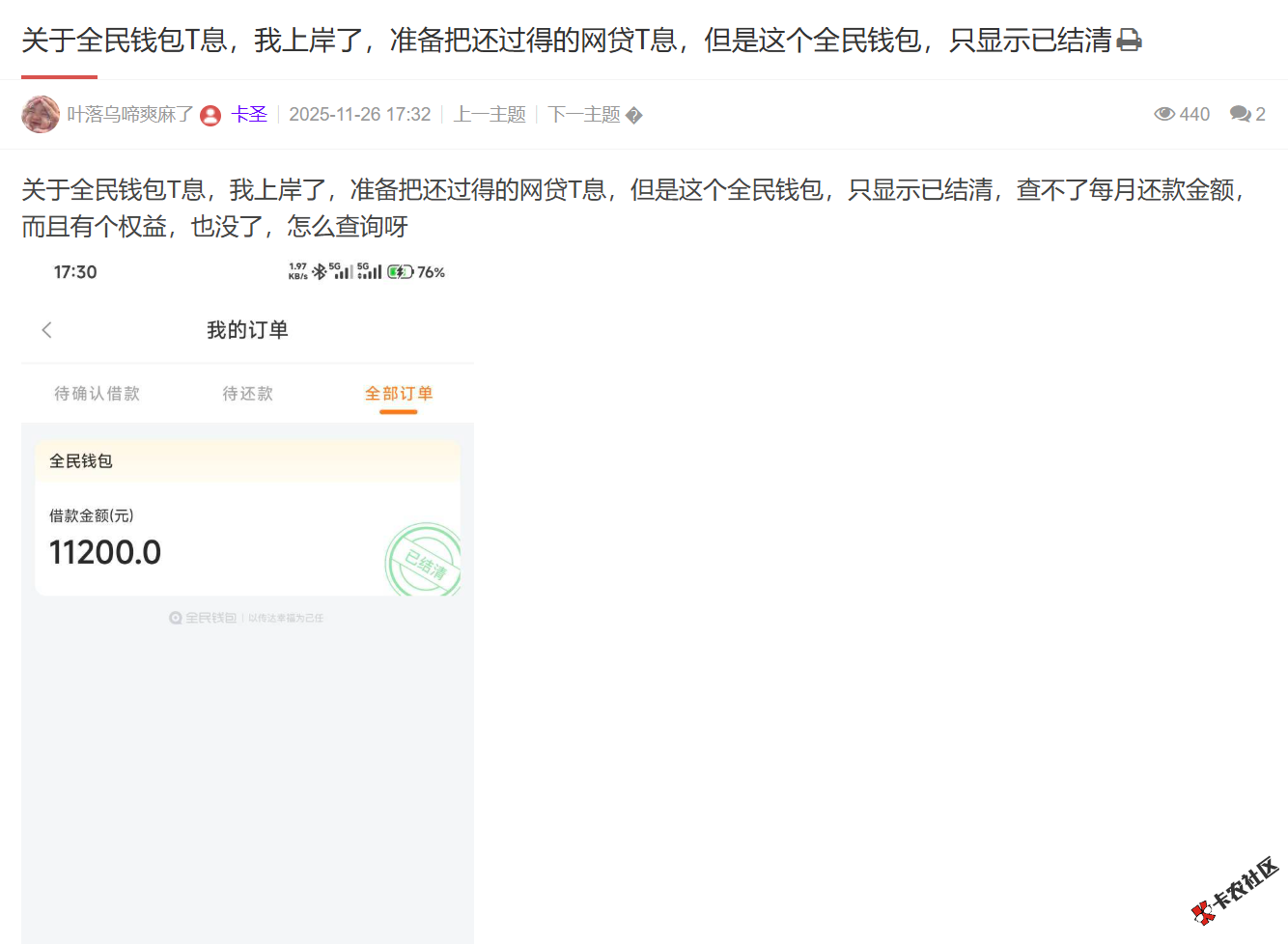Click the 440 view count
1288x944 pixels.
click(1194, 114)
